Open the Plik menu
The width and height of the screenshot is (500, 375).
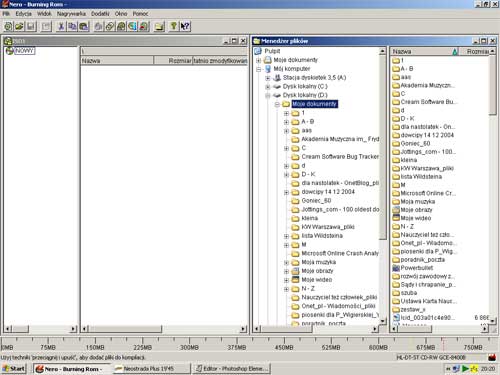[x=6, y=14]
